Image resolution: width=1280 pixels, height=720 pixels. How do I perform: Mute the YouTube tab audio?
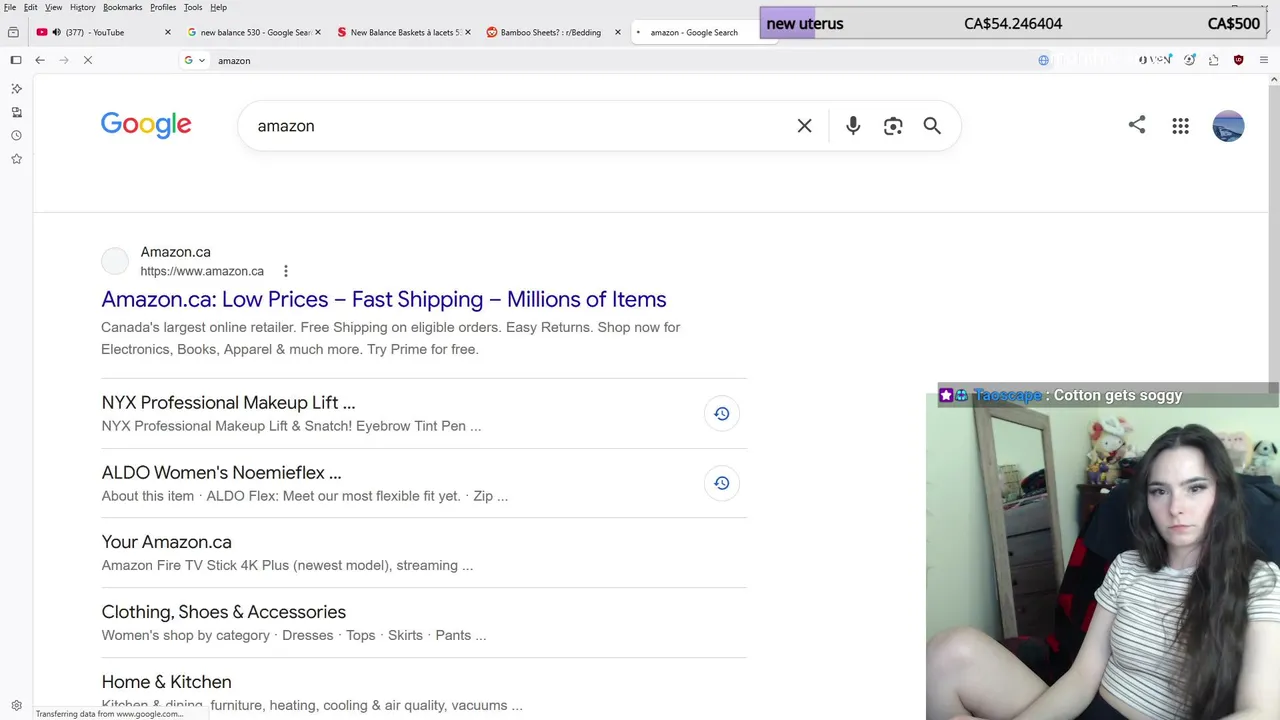(56, 32)
